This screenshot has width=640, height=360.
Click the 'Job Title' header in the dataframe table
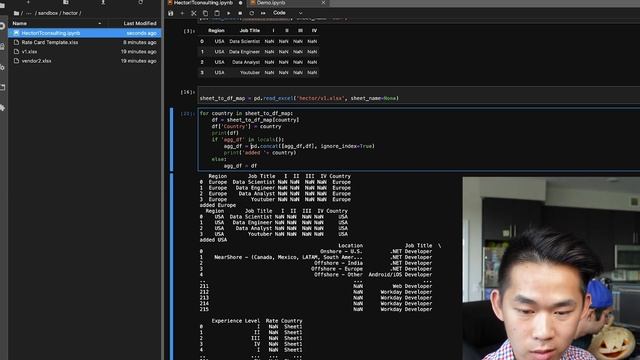(250, 31)
